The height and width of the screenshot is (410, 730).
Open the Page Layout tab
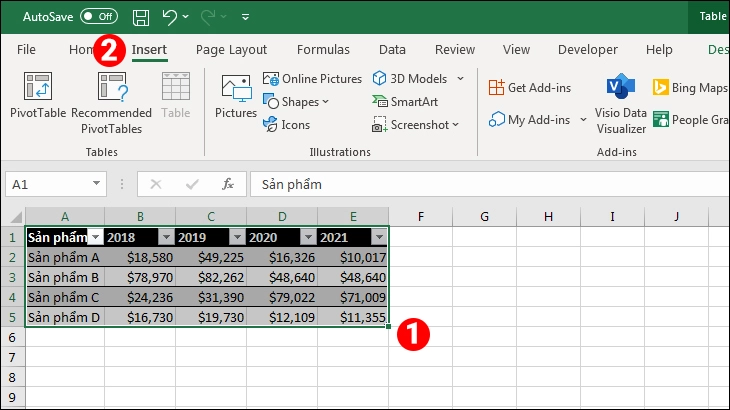[x=231, y=50]
